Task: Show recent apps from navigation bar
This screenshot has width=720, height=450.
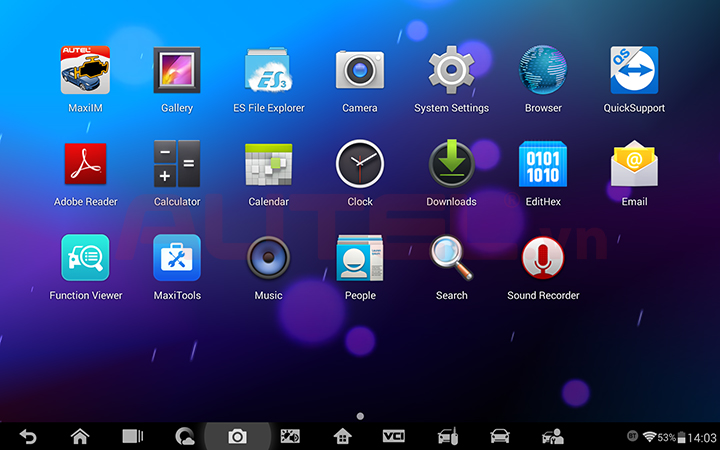Action: coord(133,436)
